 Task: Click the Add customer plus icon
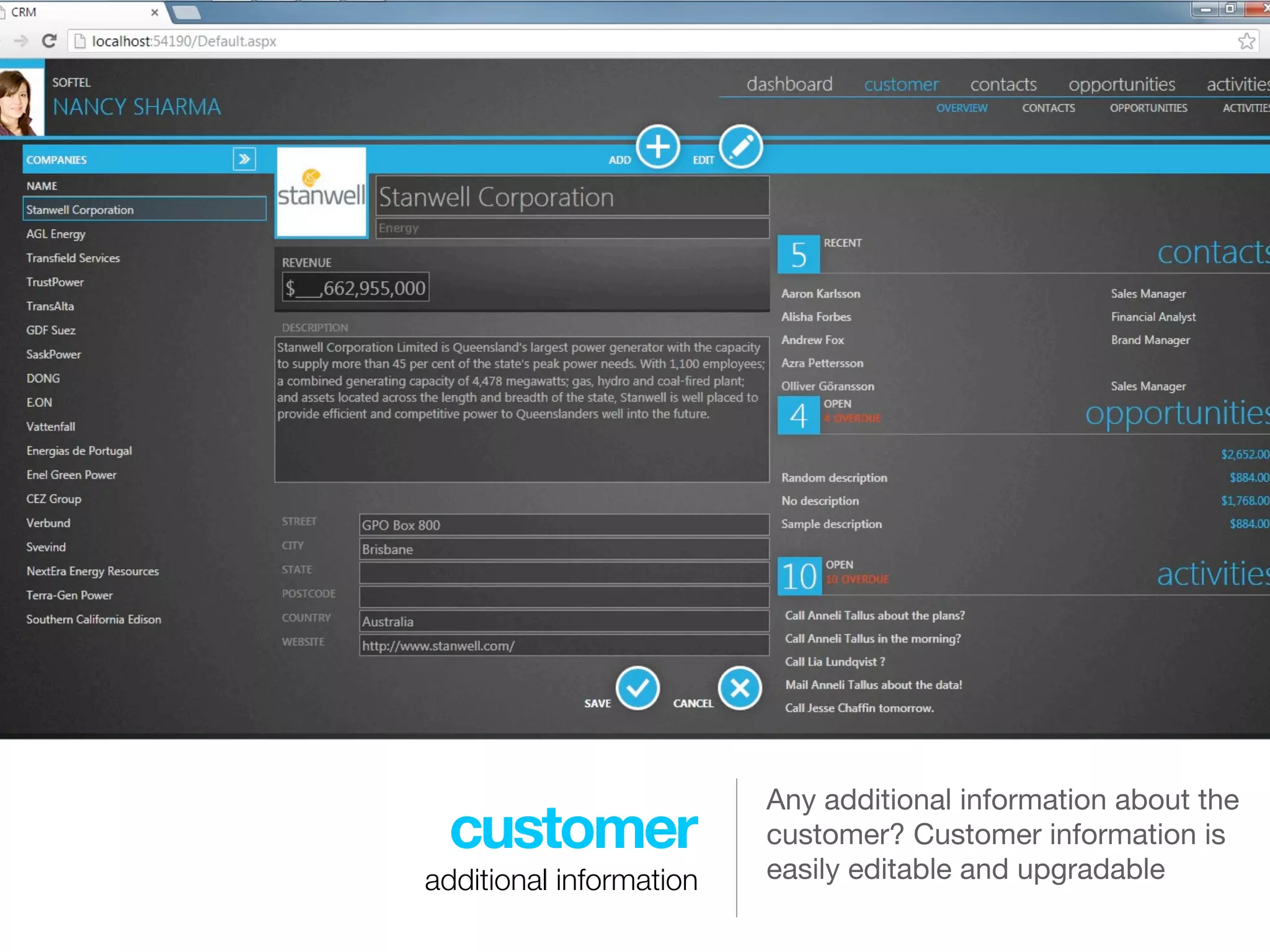(658, 147)
